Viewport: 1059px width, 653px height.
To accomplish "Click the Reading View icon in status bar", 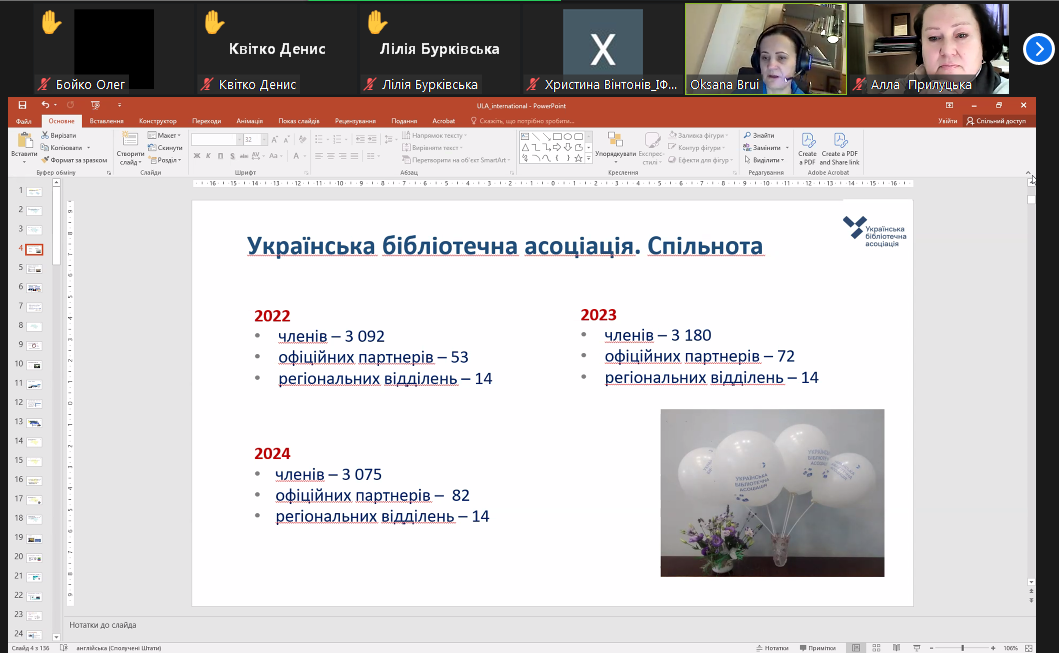I will 897,647.
